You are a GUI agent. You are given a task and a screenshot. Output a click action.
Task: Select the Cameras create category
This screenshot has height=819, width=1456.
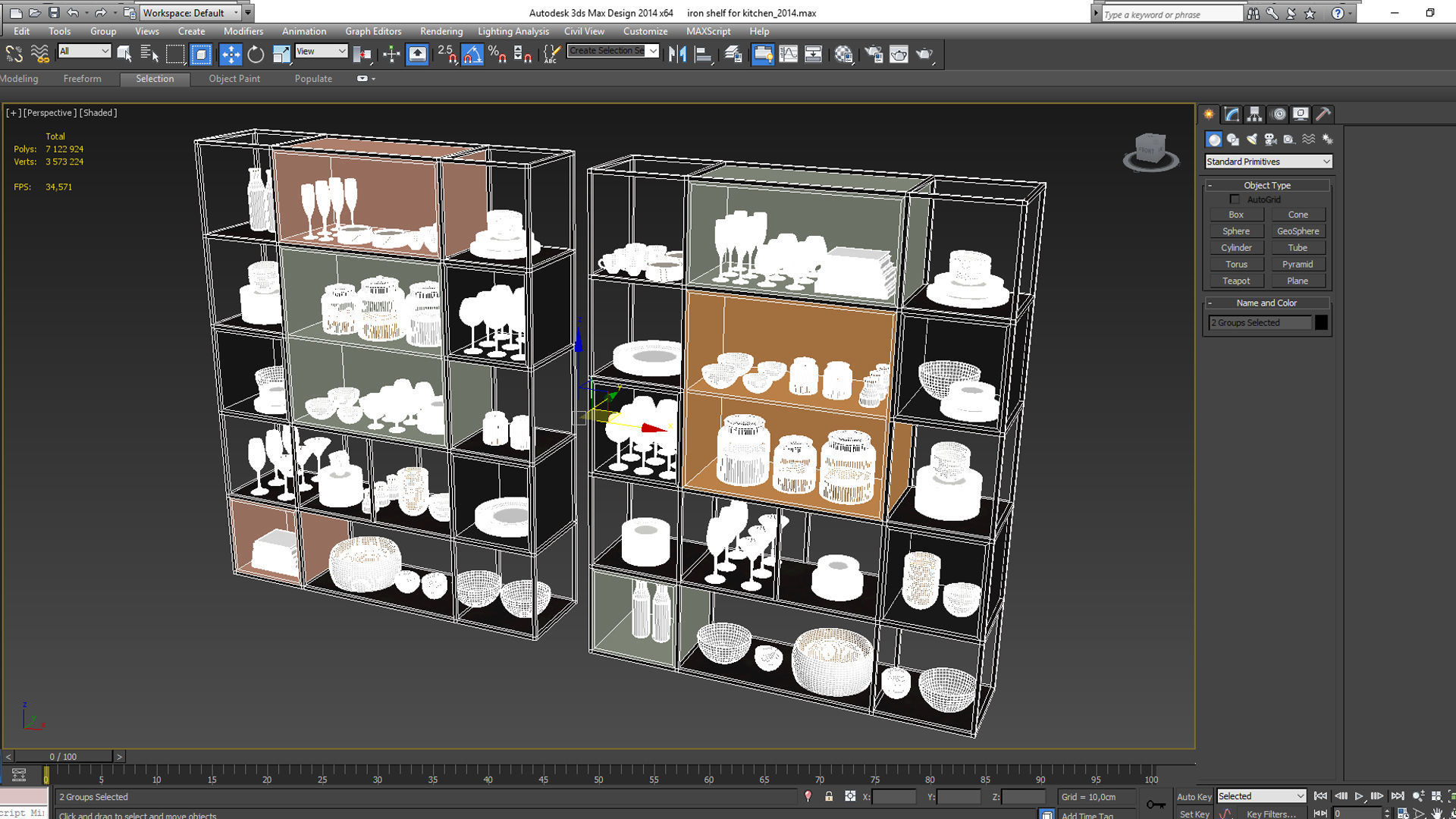[1270, 140]
